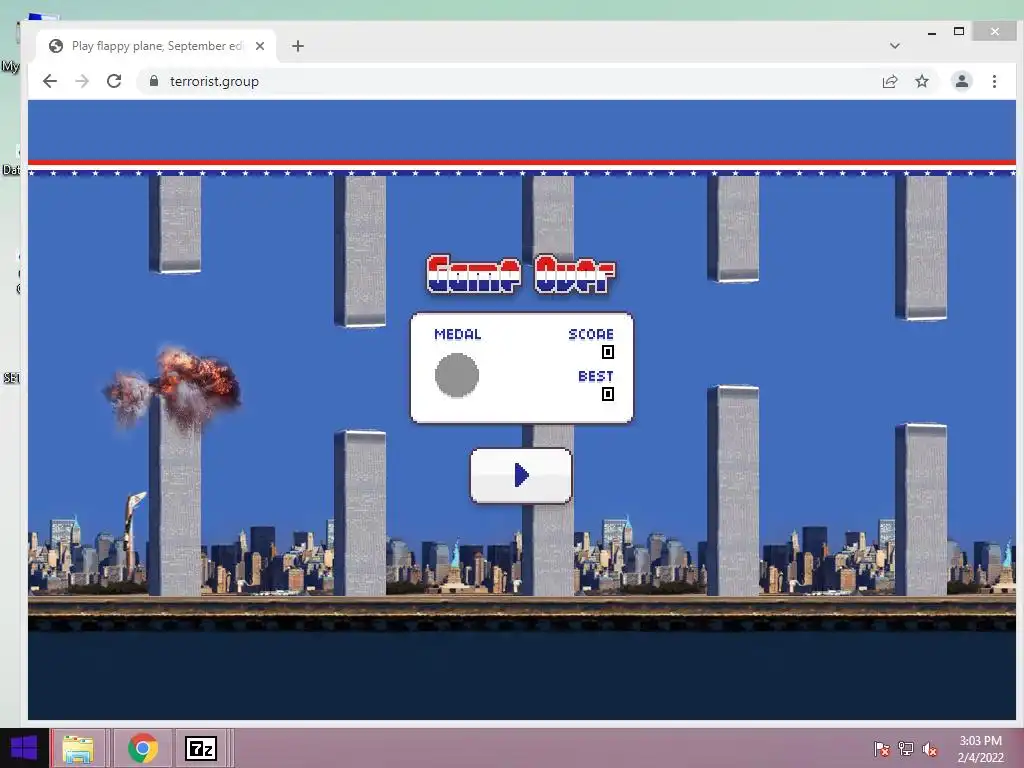Open a new tab with plus button
This screenshot has height=768, width=1024.
(x=298, y=46)
